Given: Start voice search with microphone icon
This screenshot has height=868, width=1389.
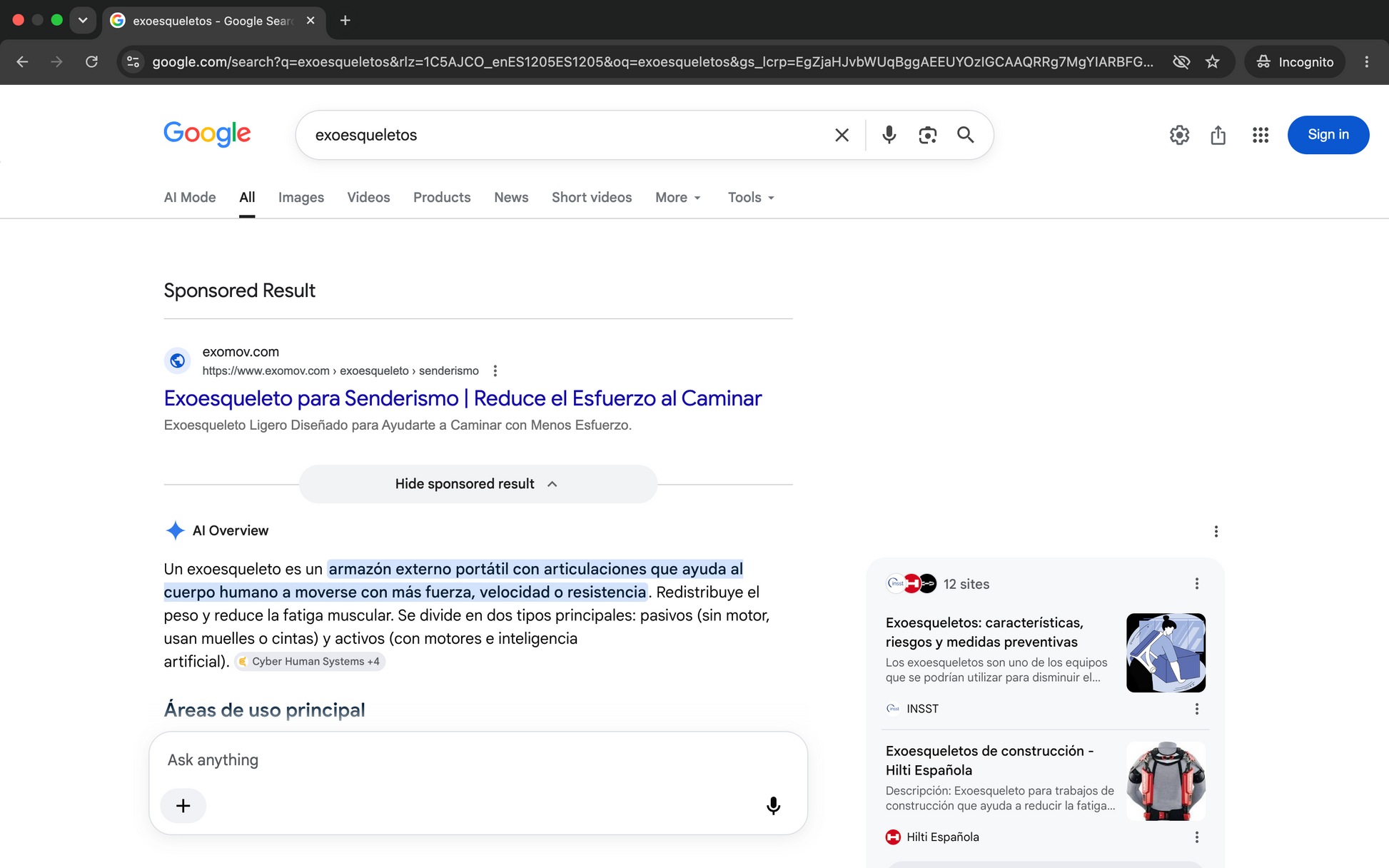Looking at the screenshot, I should [889, 135].
